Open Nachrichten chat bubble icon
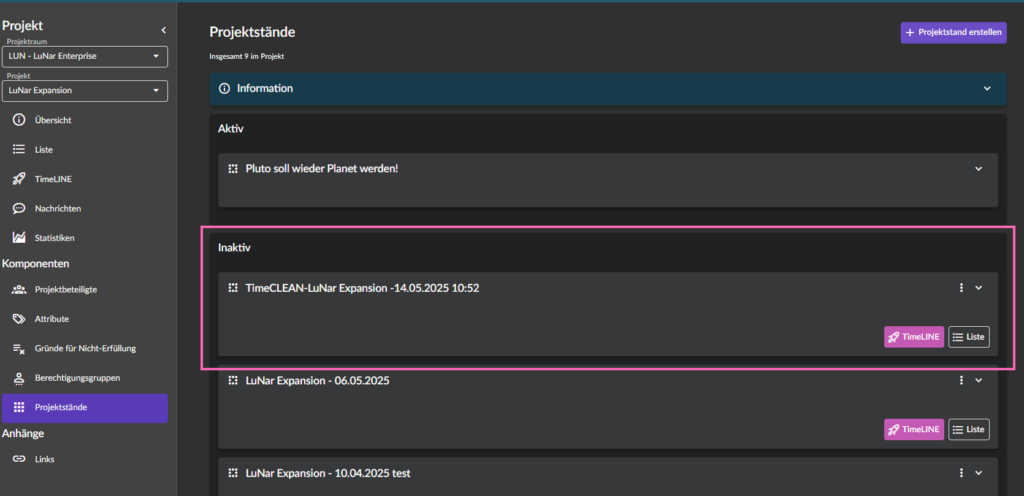 [x=19, y=208]
